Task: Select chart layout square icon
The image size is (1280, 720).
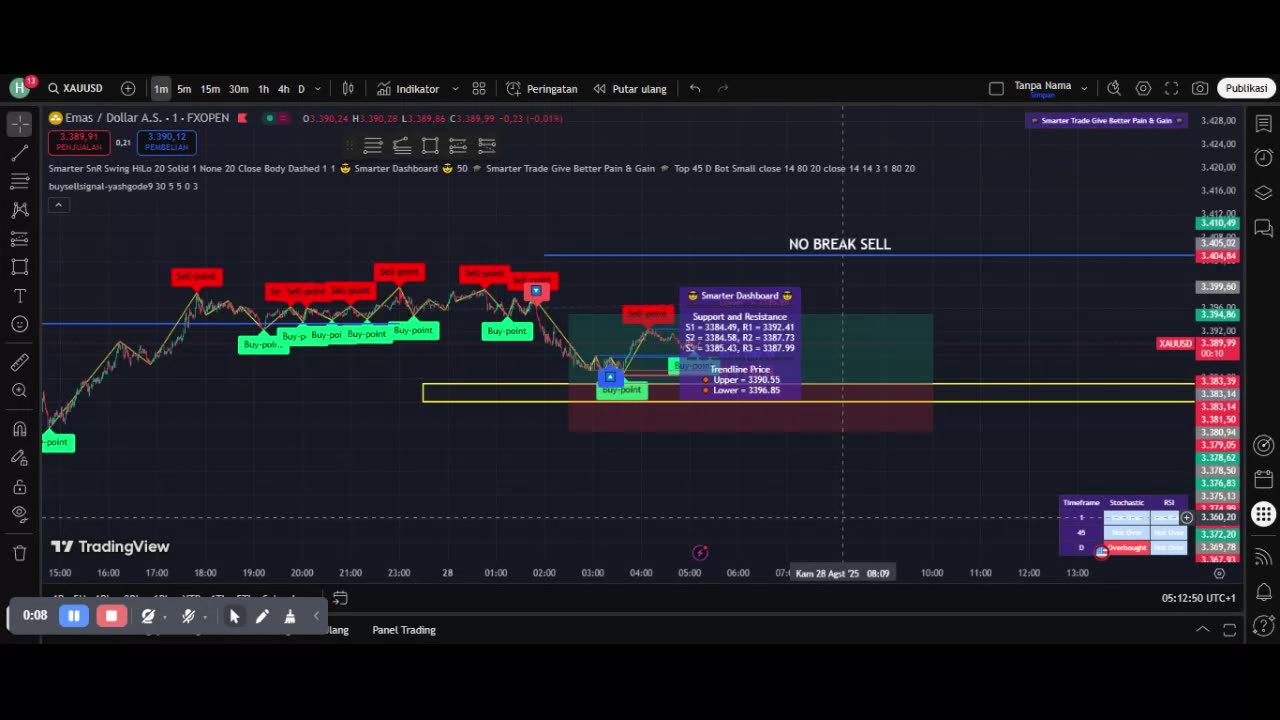Action: coord(996,88)
